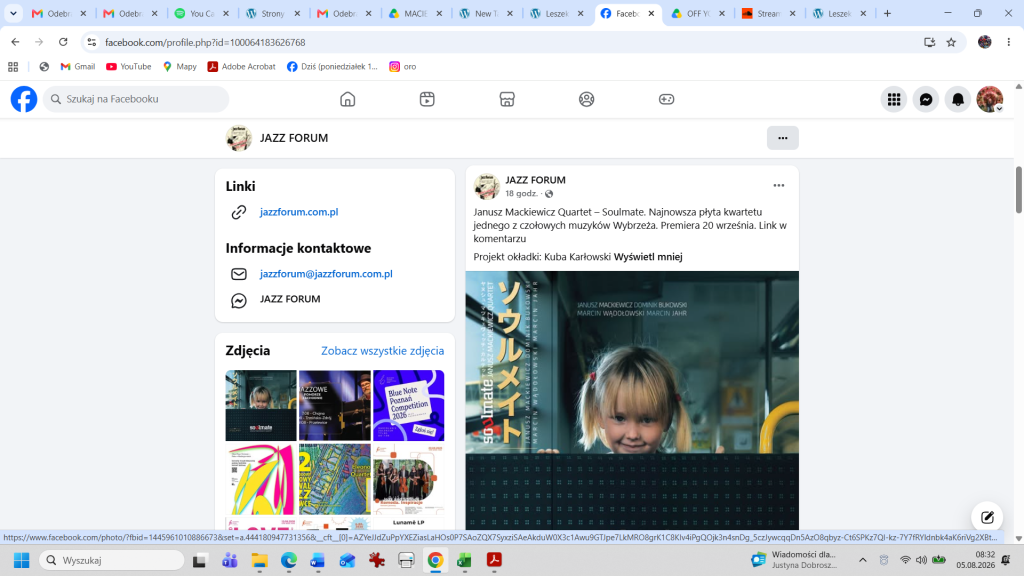Open the oro Instagram bookmark
This screenshot has height=576, width=1024.
(402, 67)
